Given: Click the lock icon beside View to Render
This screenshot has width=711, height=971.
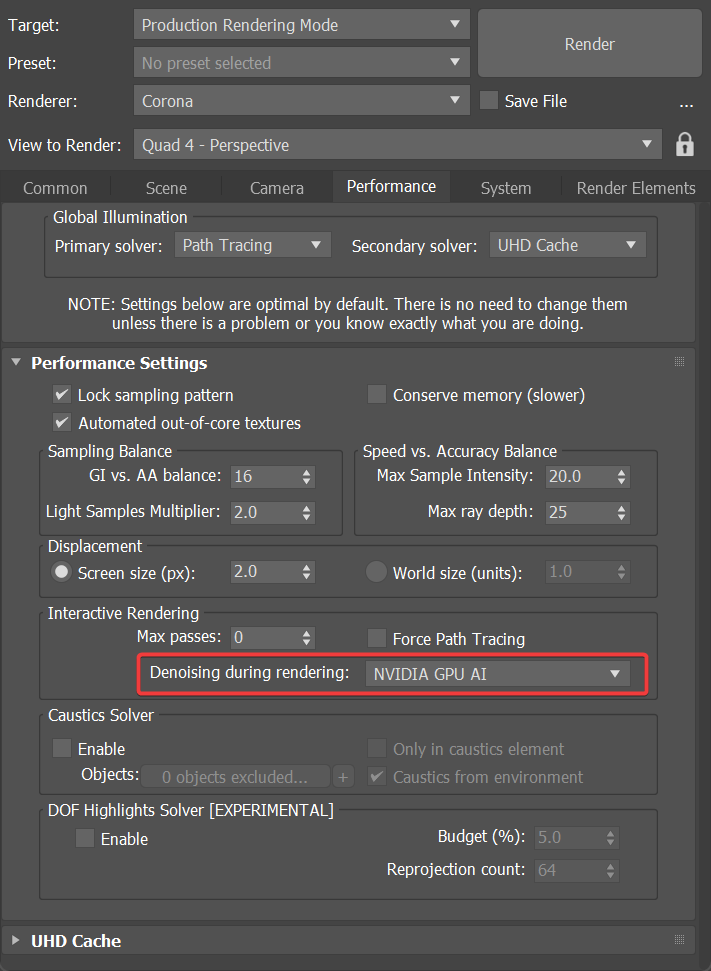Looking at the screenshot, I should pyautogui.click(x=685, y=144).
